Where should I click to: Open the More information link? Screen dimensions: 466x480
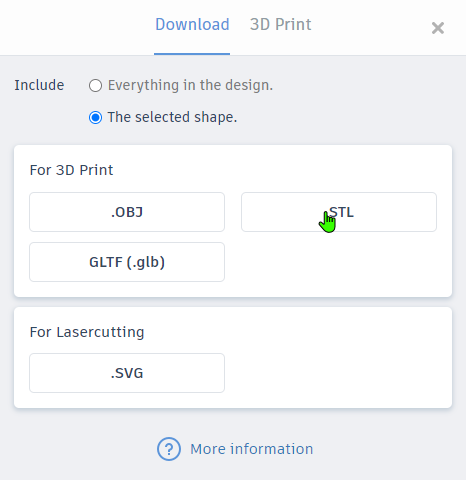(252, 449)
